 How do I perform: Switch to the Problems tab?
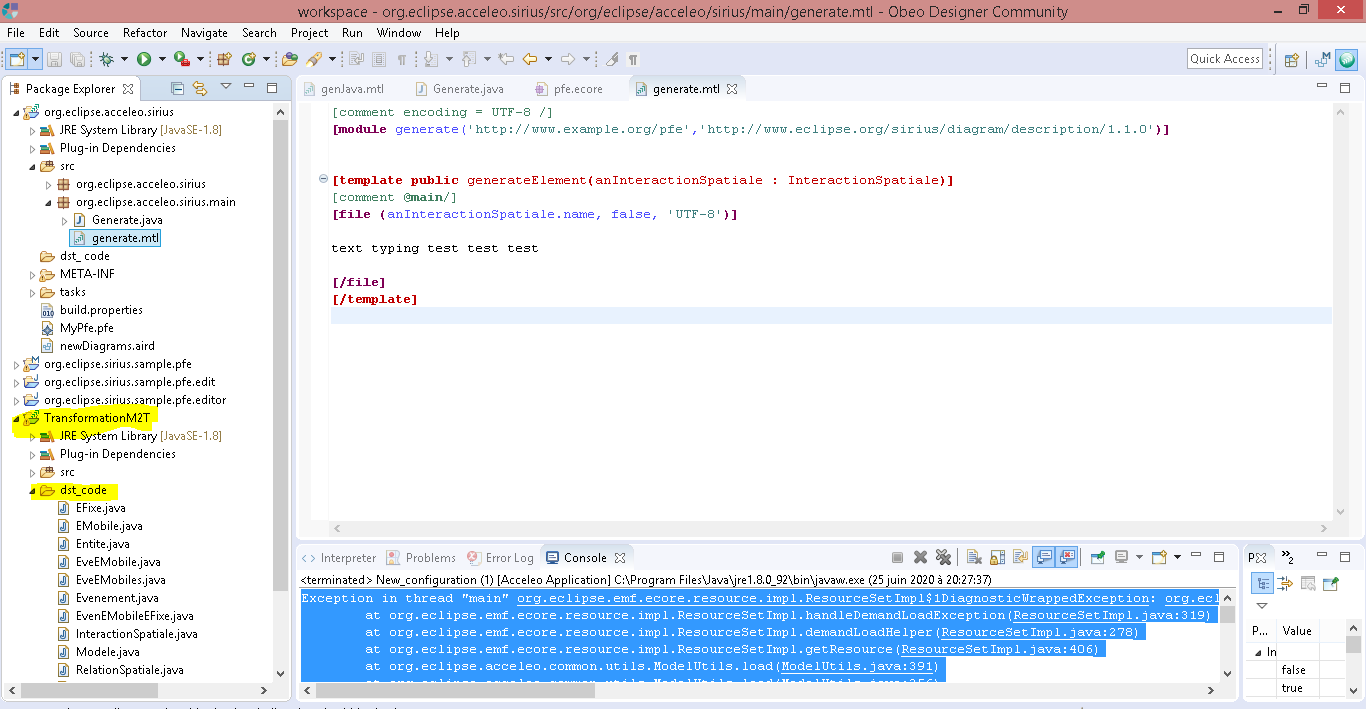pyautogui.click(x=421, y=558)
